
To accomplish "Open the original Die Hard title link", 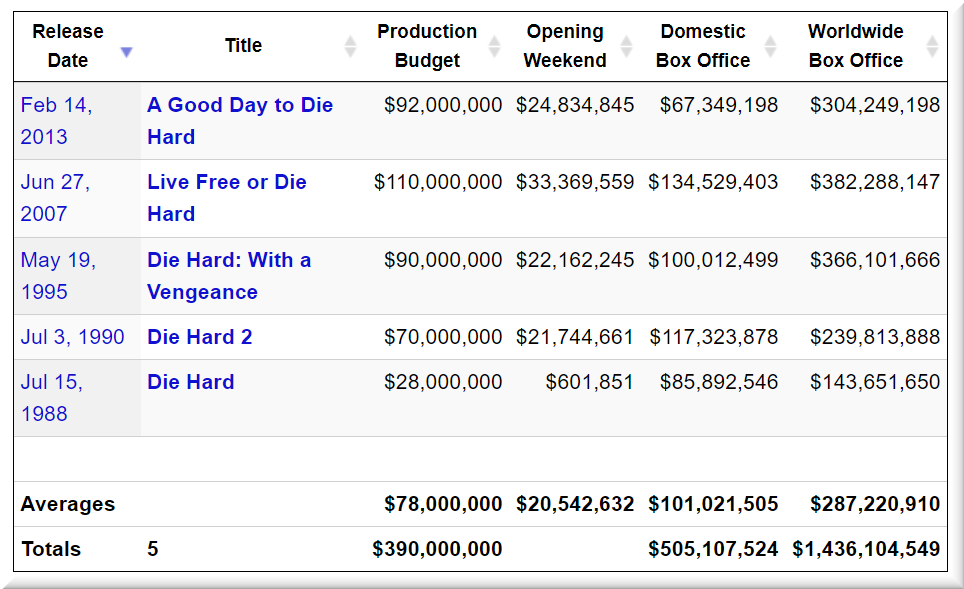I will (x=190, y=382).
